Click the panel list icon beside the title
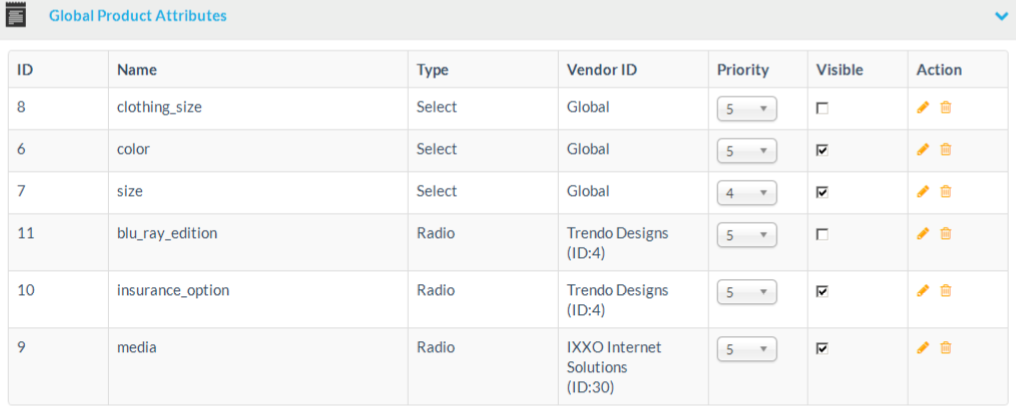This screenshot has width=1016, height=406. (16, 16)
